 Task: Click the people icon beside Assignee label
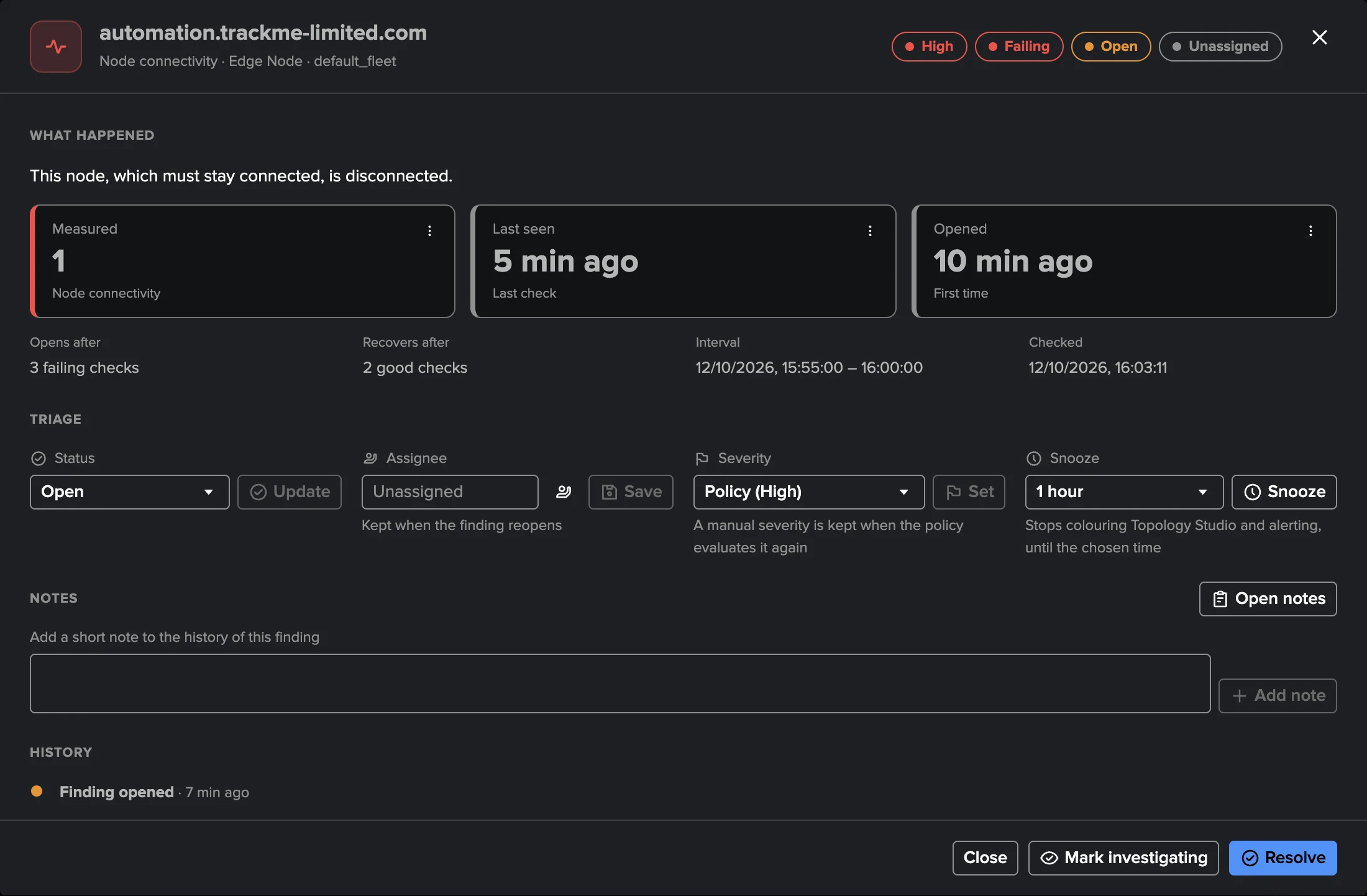pyautogui.click(x=370, y=459)
